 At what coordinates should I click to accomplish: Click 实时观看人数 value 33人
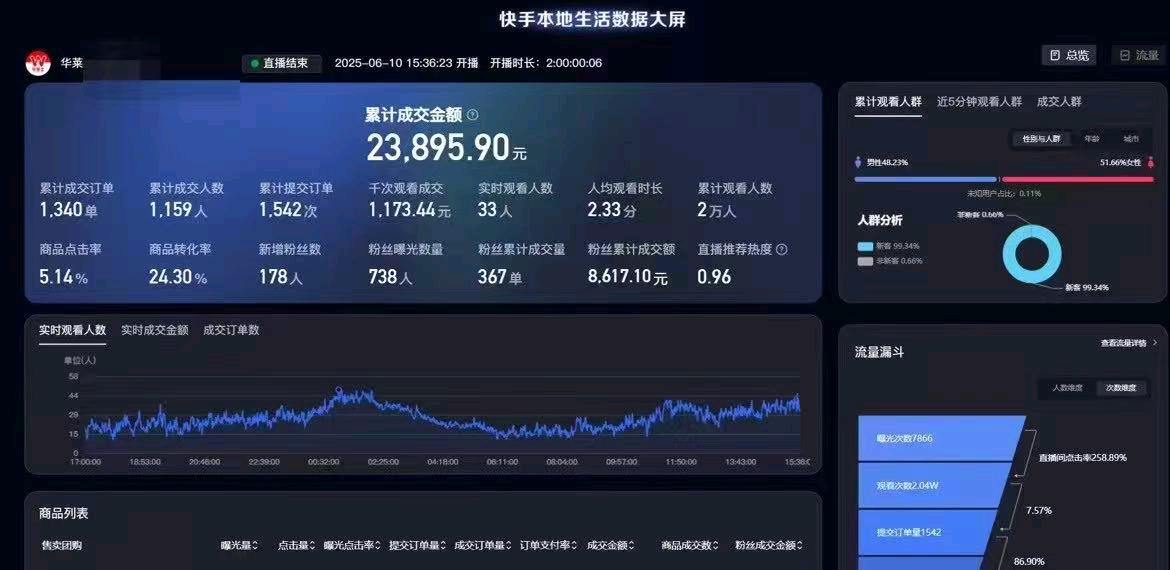coord(495,210)
